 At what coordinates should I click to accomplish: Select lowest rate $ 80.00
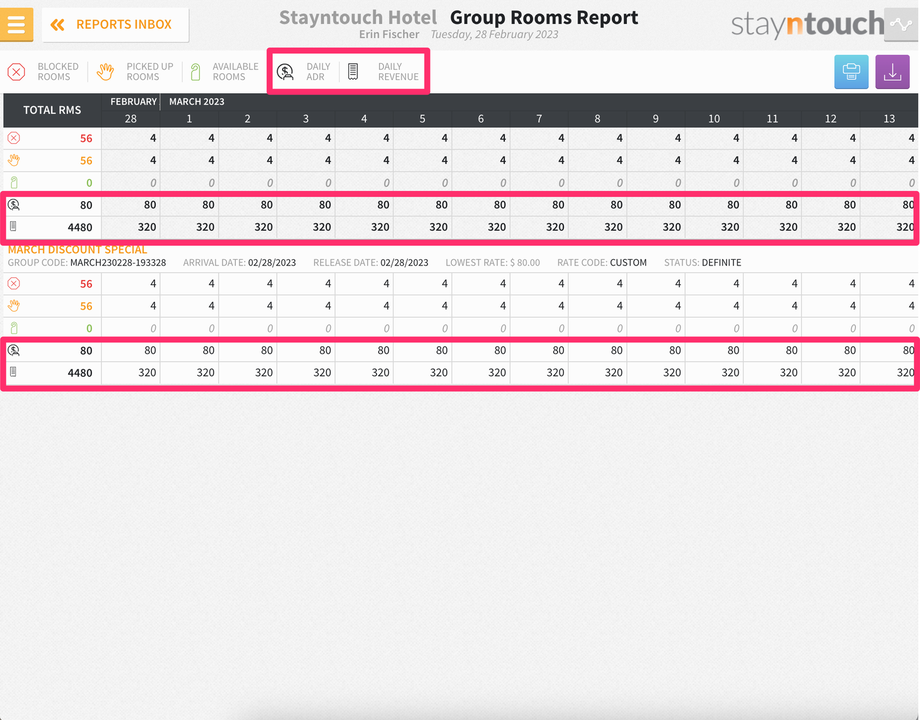525,263
